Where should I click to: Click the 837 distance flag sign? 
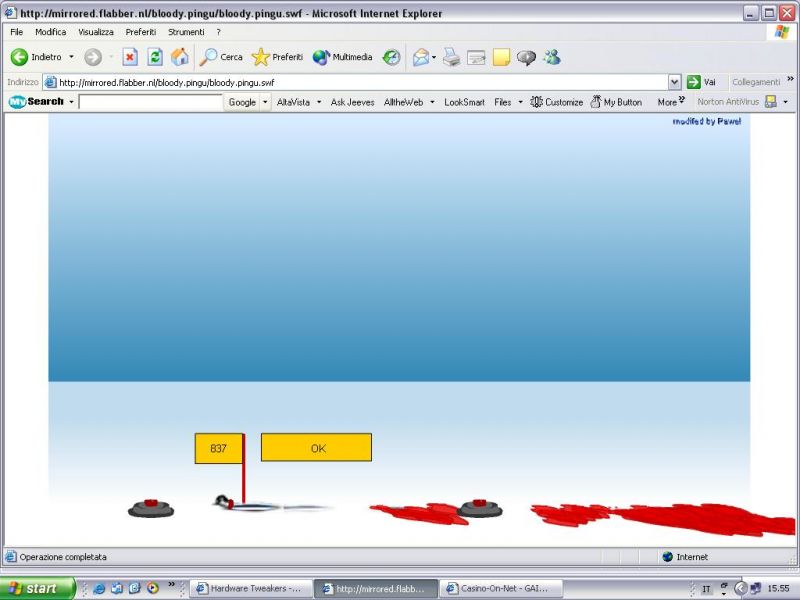pyautogui.click(x=219, y=448)
